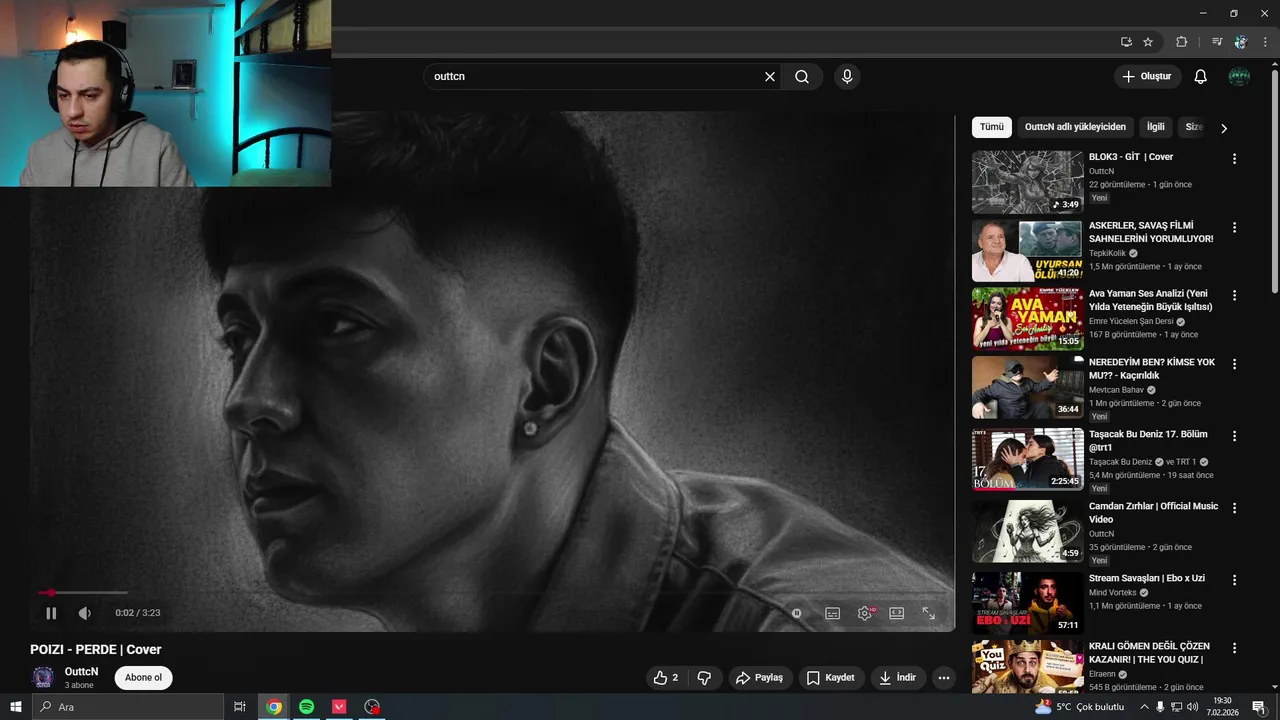
Task: Open the Chrome profile avatar
Action: (x=1241, y=42)
